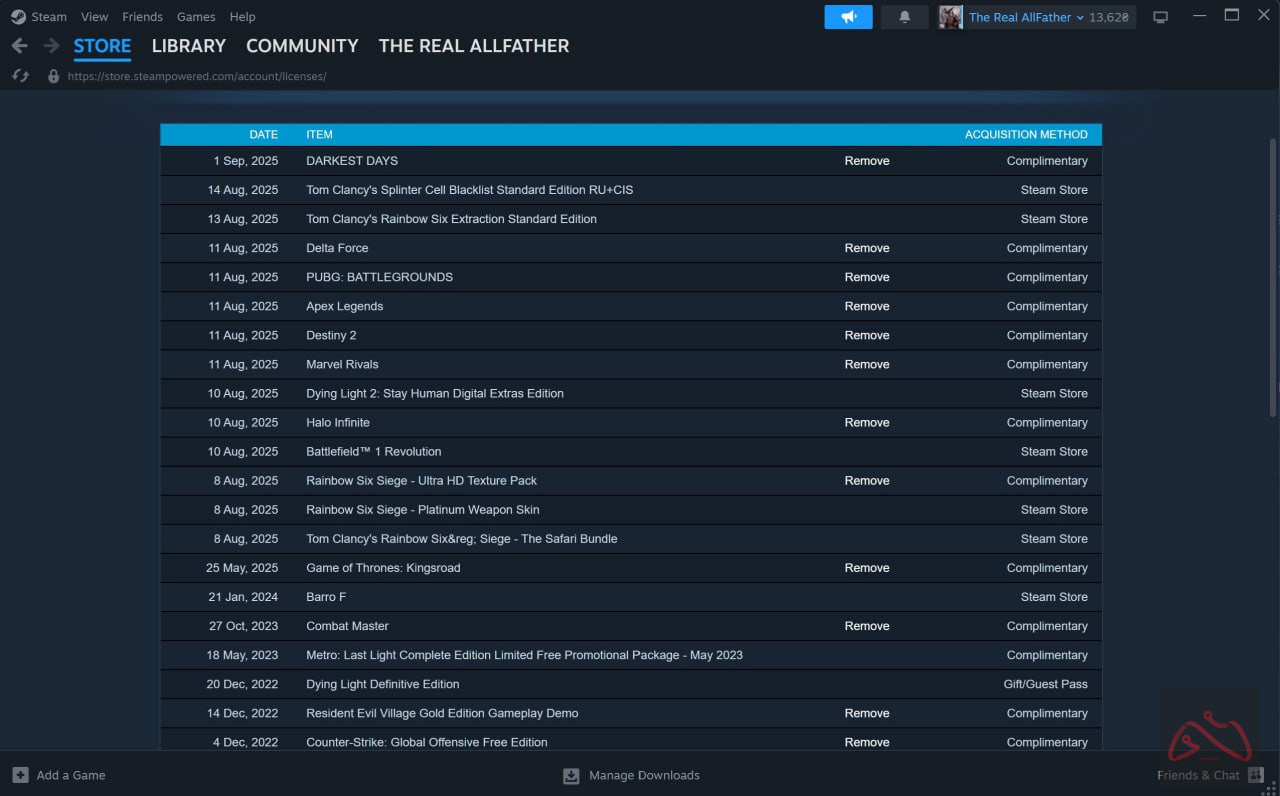Click the forward navigation arrow
Image resolution: width=1280 pixels, height=796 pixels.
(51, 46)
